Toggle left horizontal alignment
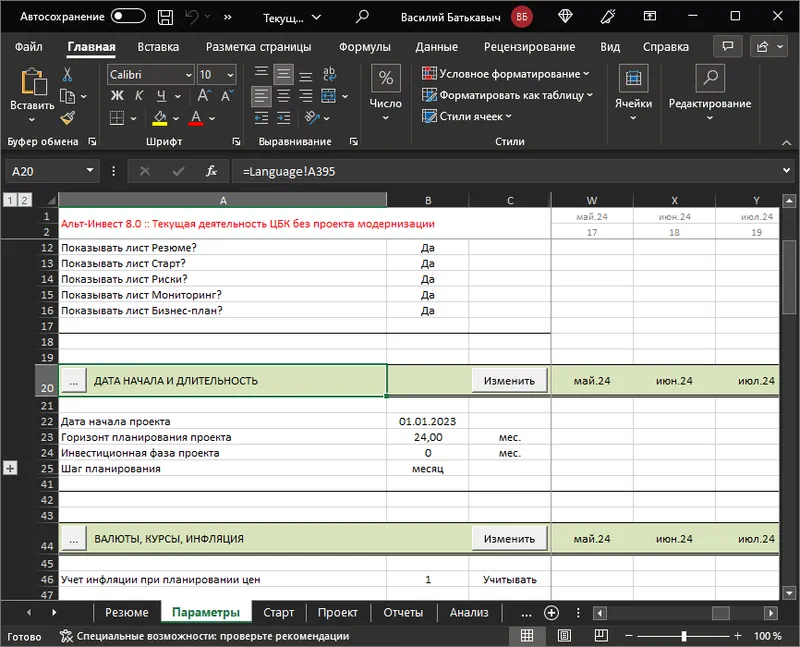The width and height of the screenshot is (800, 647). click(261, 96)
